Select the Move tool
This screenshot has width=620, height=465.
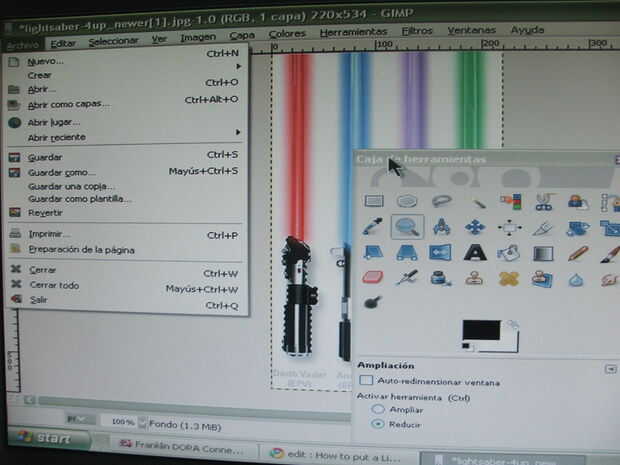click(x=475, y=227)
